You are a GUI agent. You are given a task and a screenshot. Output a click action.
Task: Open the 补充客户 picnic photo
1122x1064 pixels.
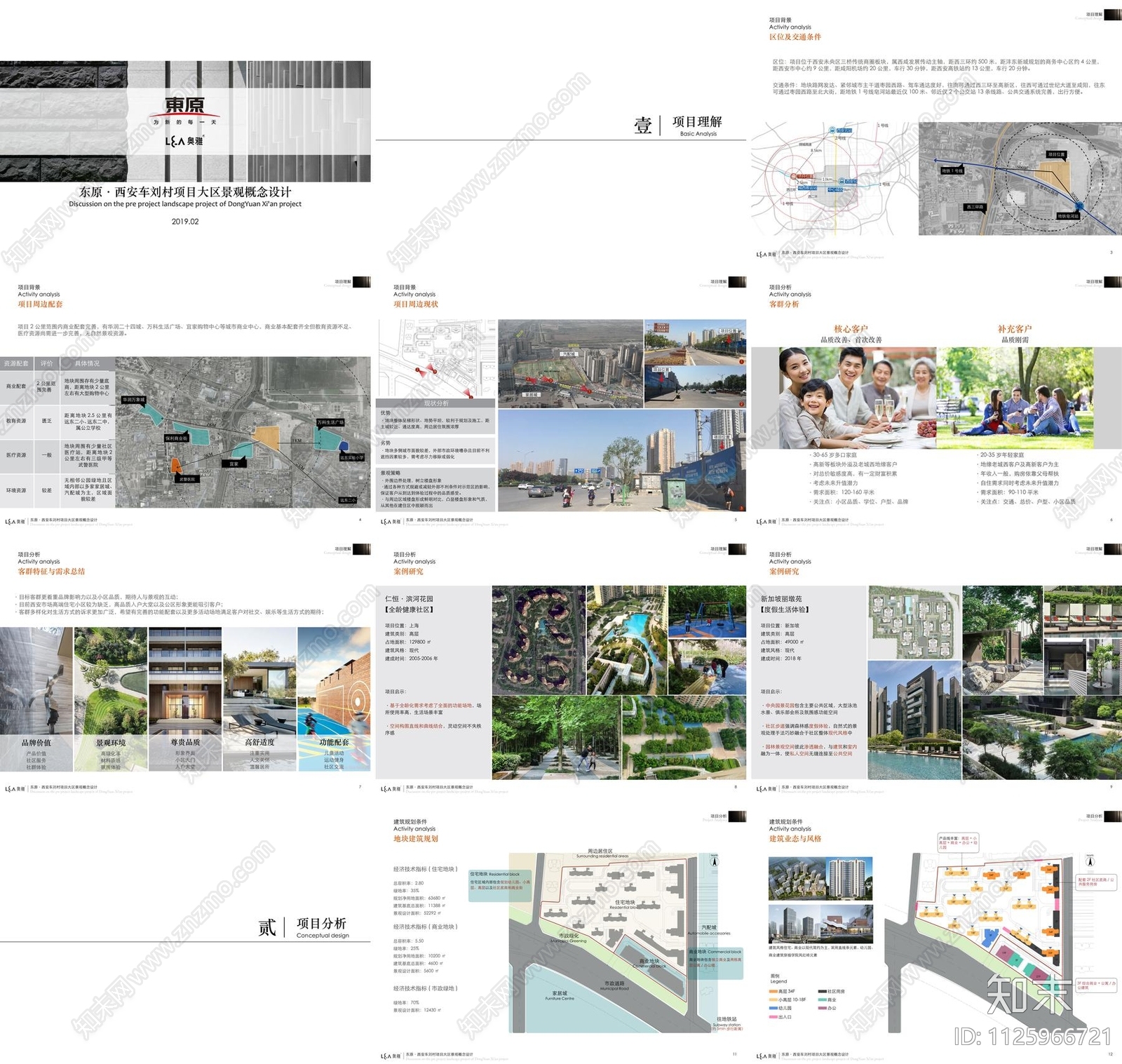(x=1015, y=398)
